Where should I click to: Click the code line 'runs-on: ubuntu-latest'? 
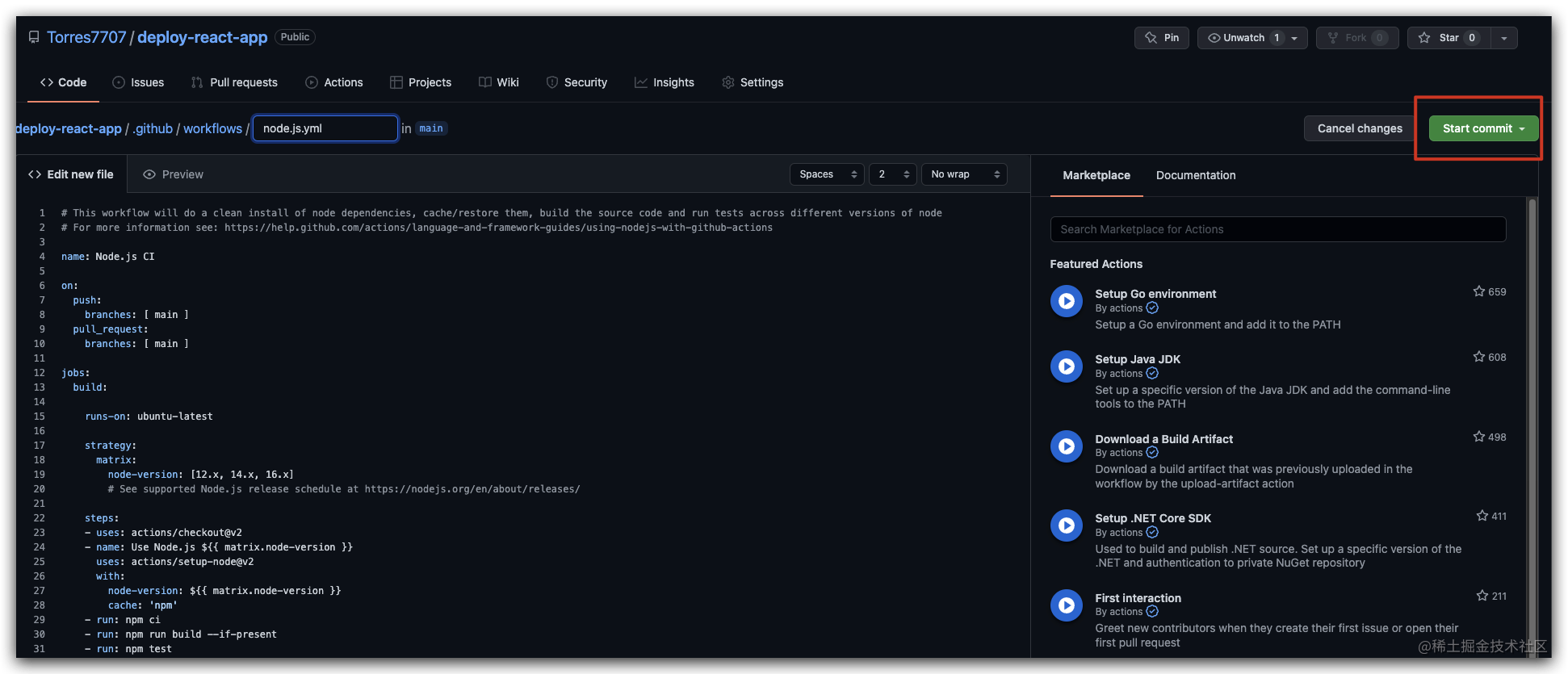[149, 417]
